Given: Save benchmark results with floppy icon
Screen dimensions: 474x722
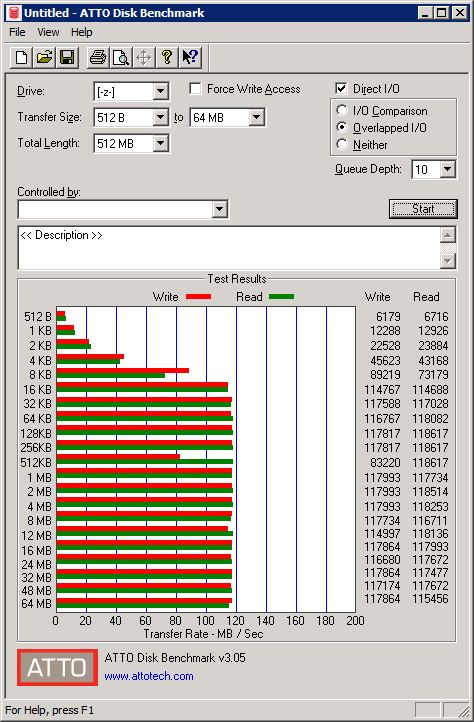Looking at the screenshot, I should tap(67, 58).
